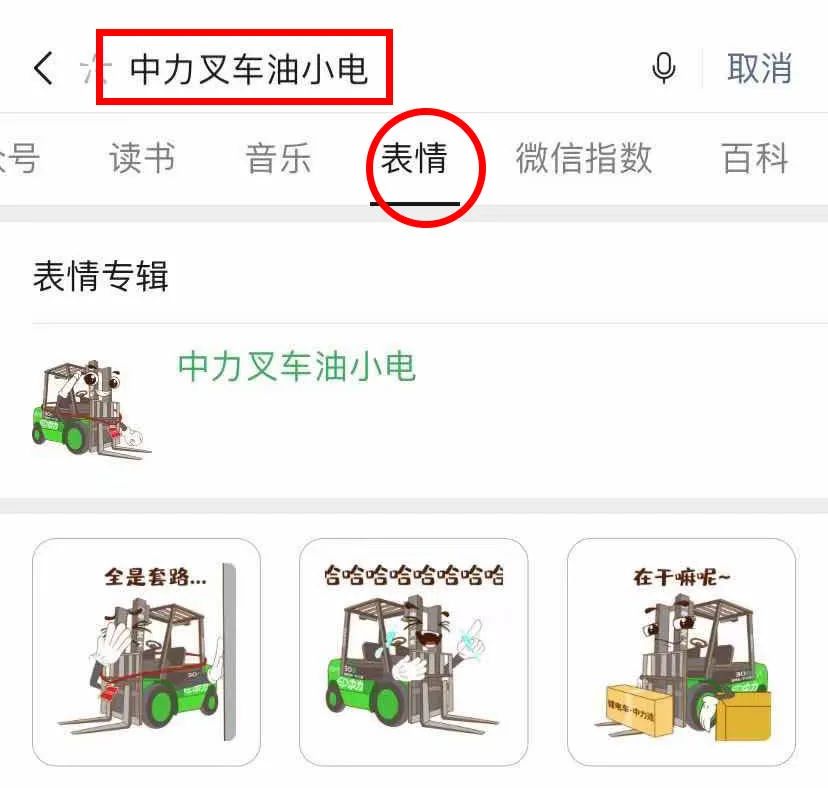
Task: Switch to the 读书 tab
Action: (142, 157)
